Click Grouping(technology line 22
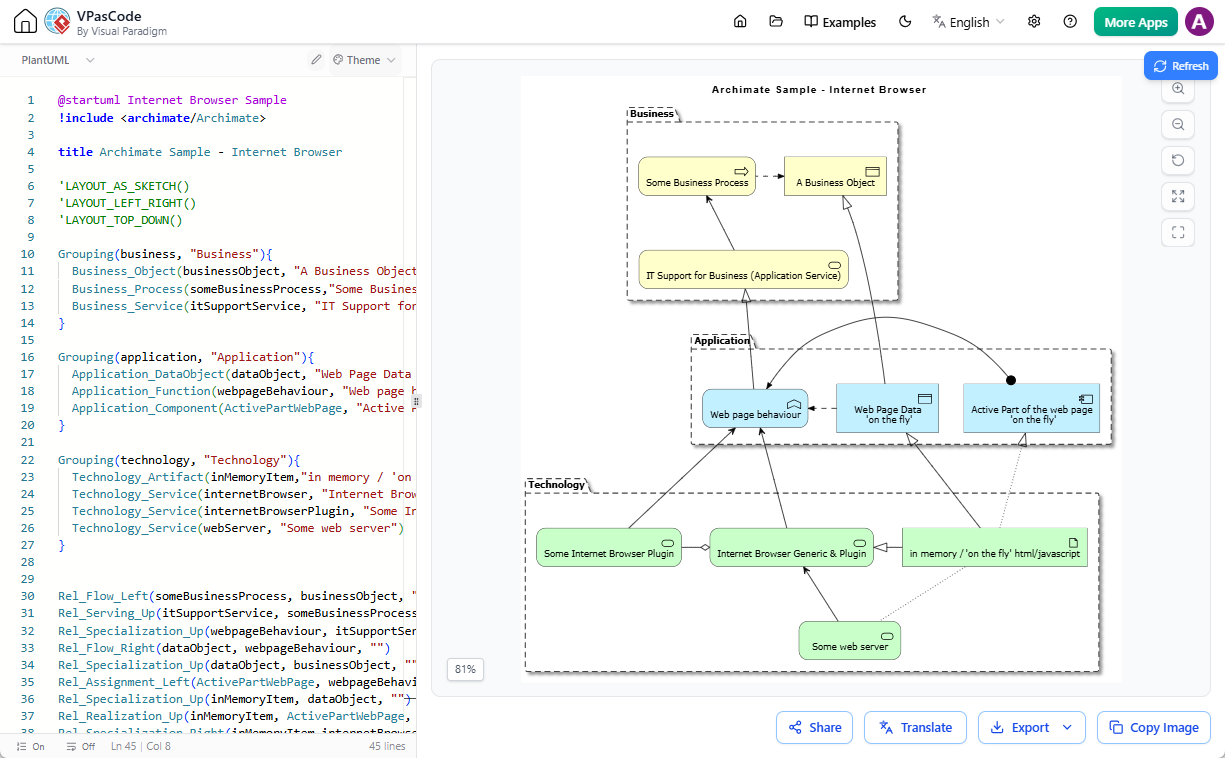 coord(179,460)
